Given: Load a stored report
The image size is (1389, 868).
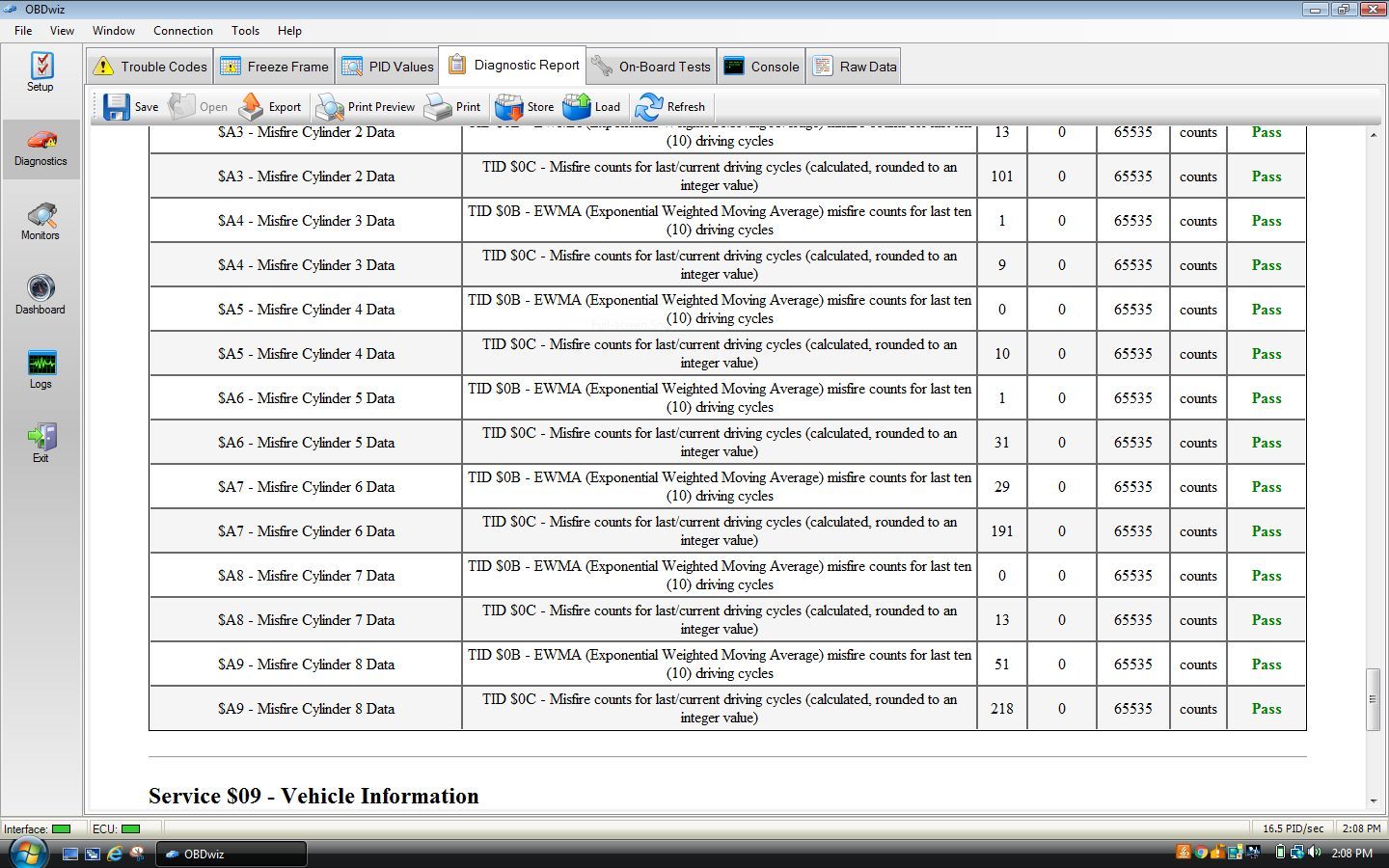Looking at the screenshot, I should tap(592, 107).
